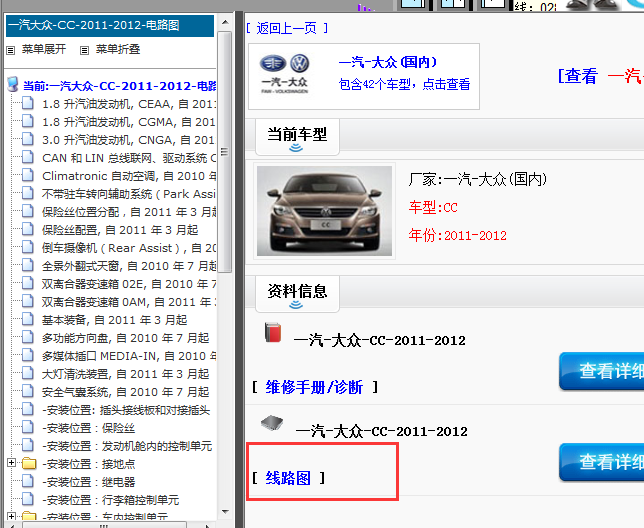Open 菜单折叠 menu option
This screenshot has height=528, width=644.
tap(118, 49)
